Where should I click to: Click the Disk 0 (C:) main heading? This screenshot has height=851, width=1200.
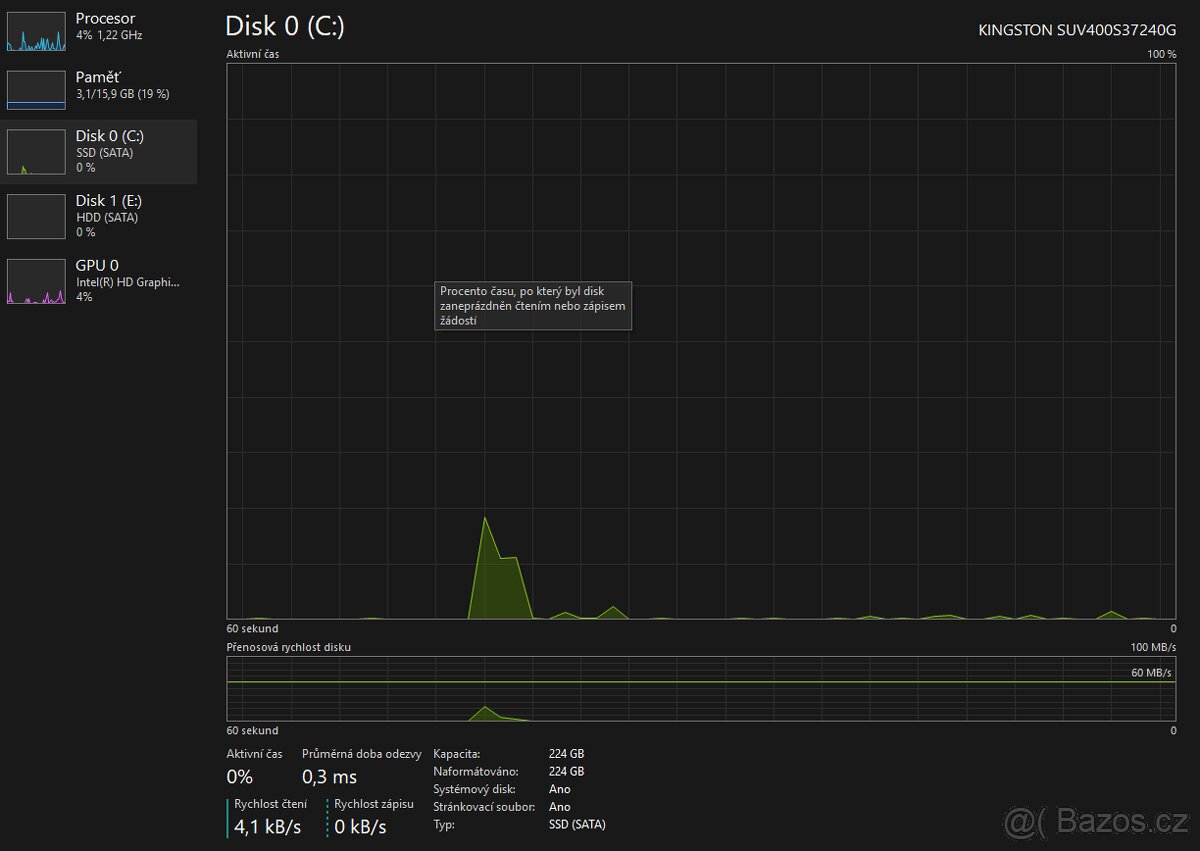click(285, 27)
